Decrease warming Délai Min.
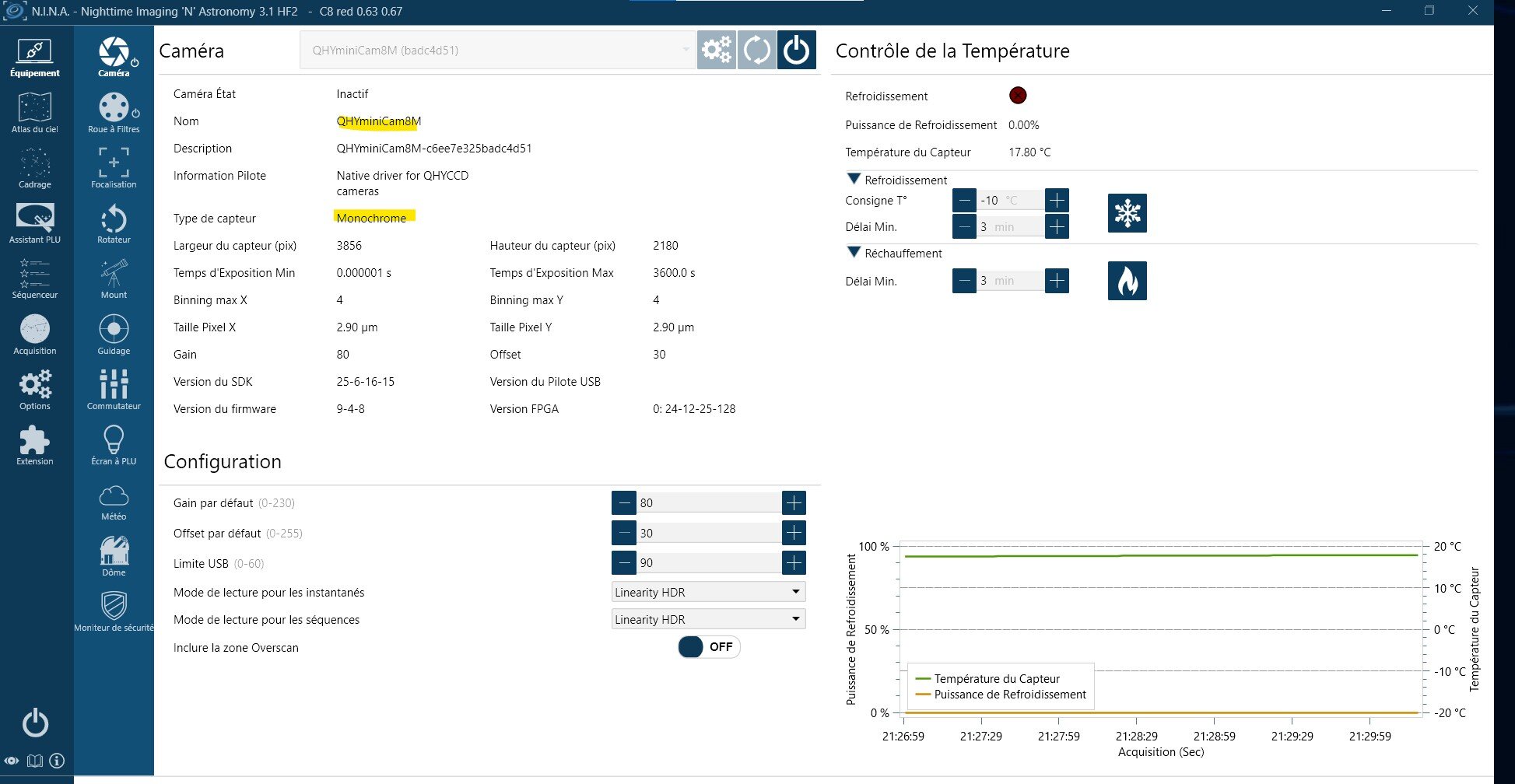1515x784 pixels. [964, 281]
